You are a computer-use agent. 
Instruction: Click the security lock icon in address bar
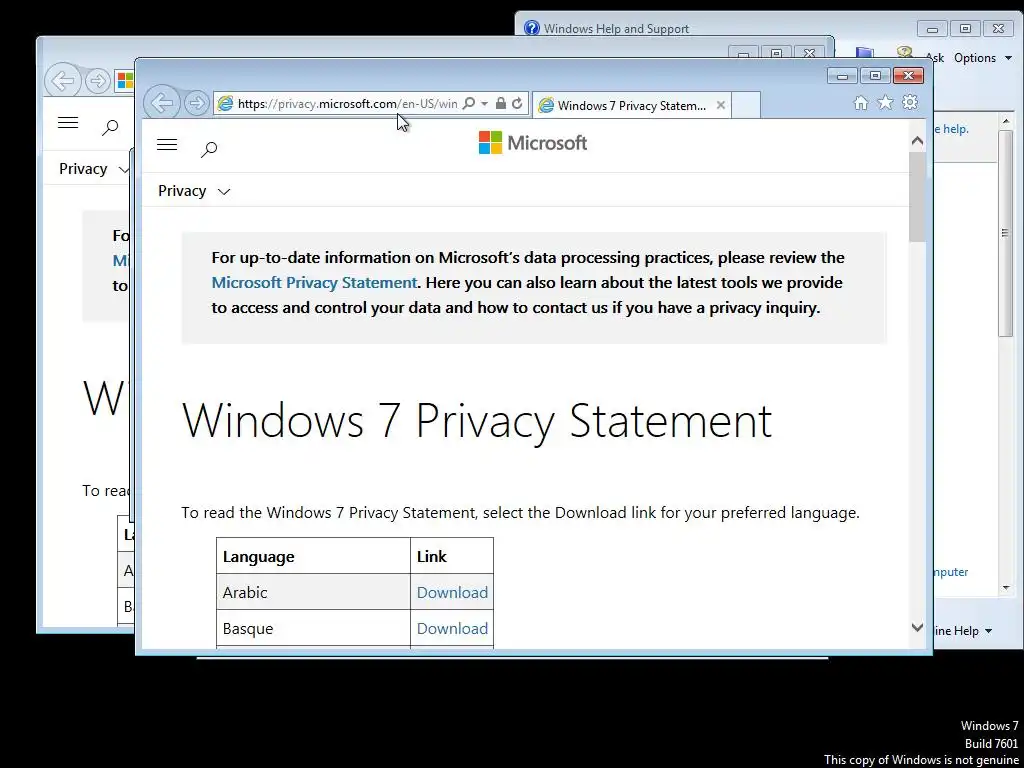[x=501, y=103]
